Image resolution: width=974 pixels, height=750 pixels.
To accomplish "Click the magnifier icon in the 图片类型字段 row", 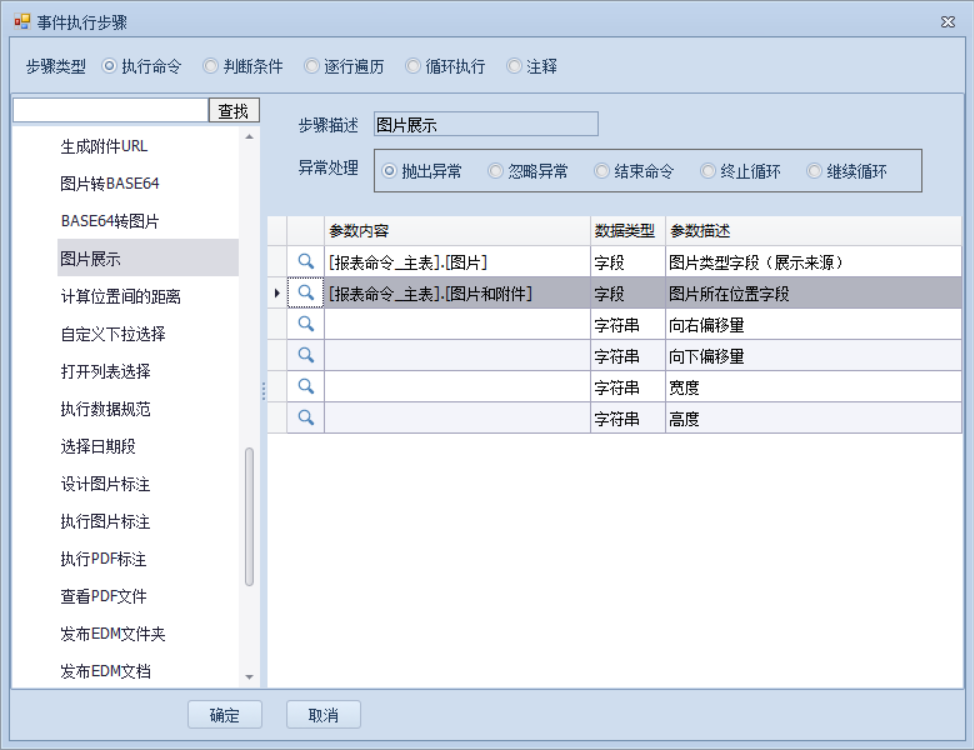I will tap(306, 262).
